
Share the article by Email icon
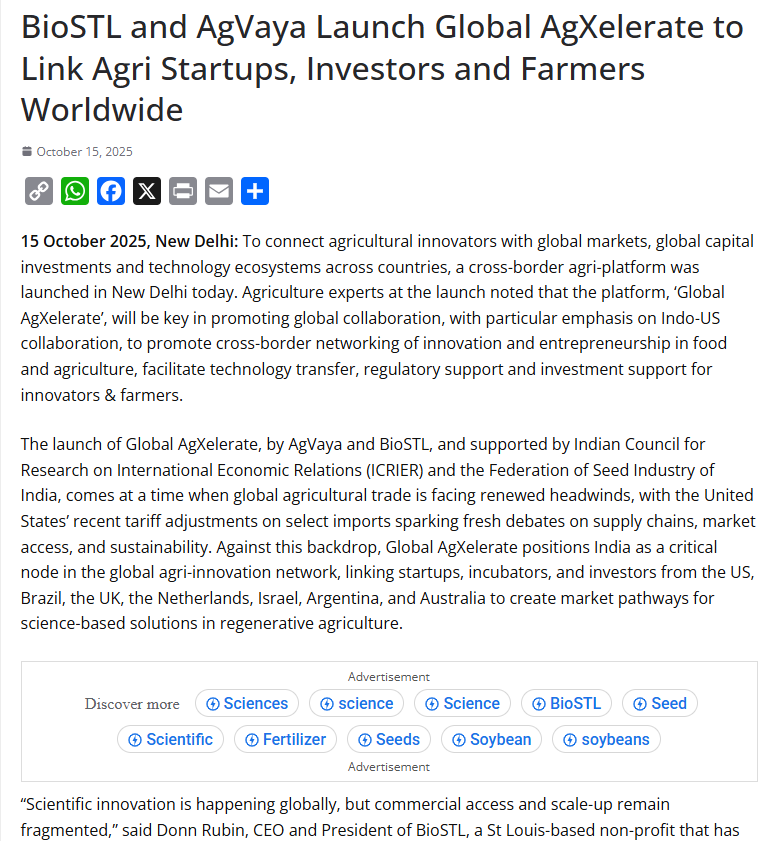(x=219, y=191)
